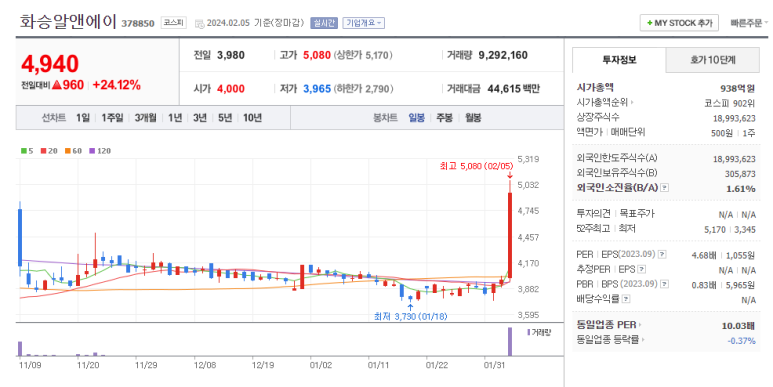This screenshot has width=773, height=387.
Task: Click the 상장주식수 18,993,623 value
Action: coord(734,118)
